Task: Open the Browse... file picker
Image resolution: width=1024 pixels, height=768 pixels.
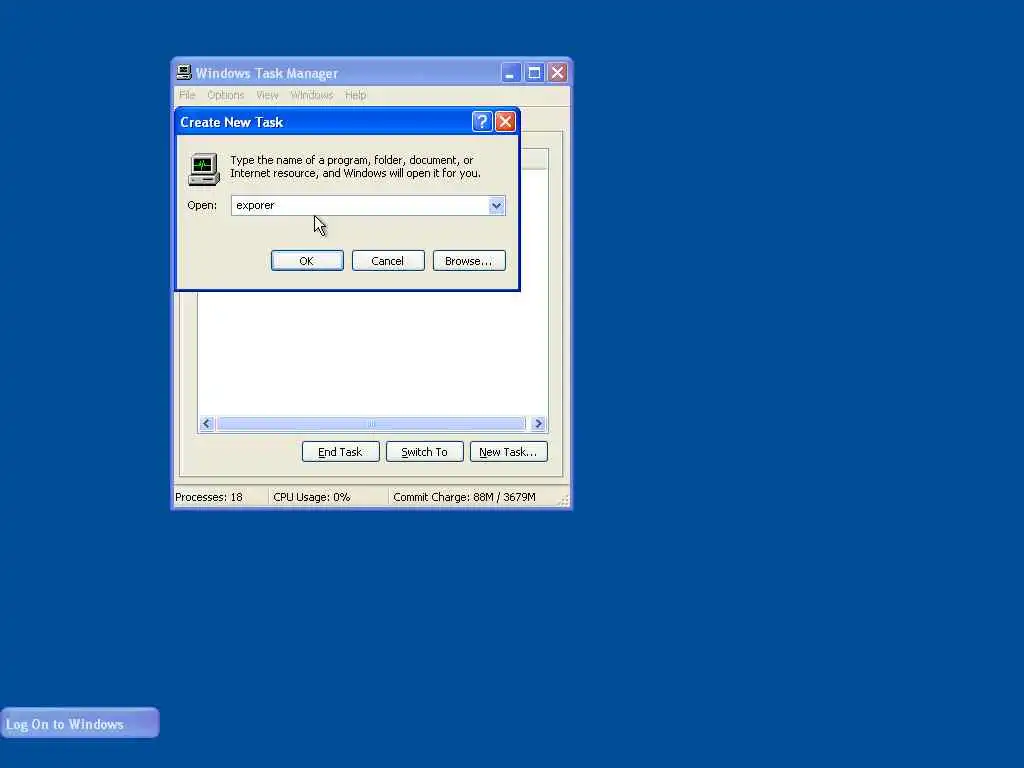Action: click(469, 261)
